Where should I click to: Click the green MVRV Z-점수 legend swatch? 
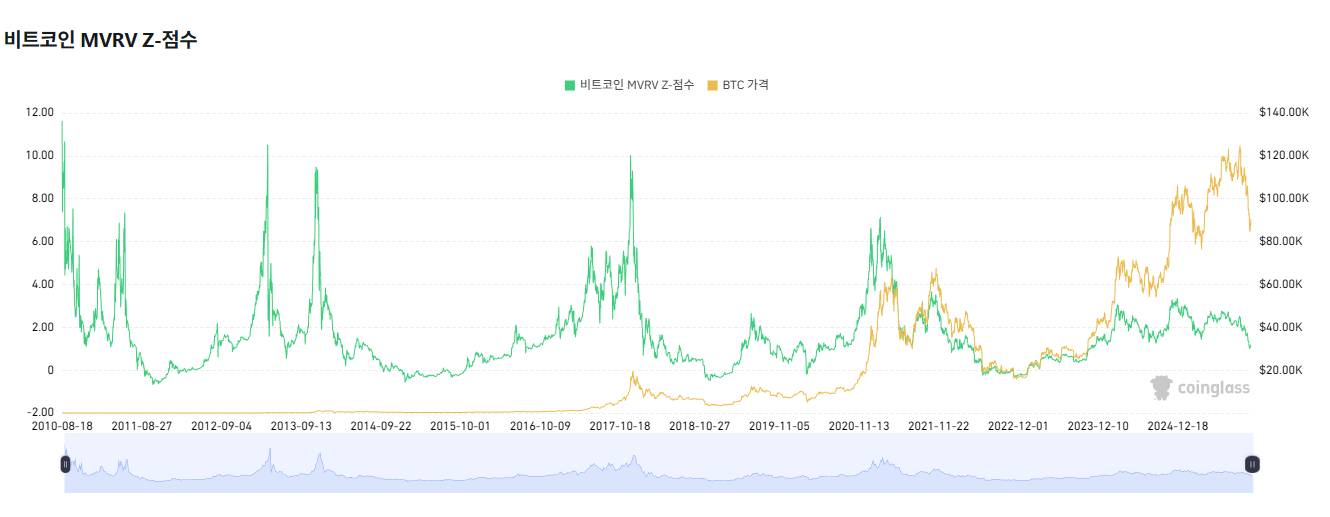(x=571, y=85)
